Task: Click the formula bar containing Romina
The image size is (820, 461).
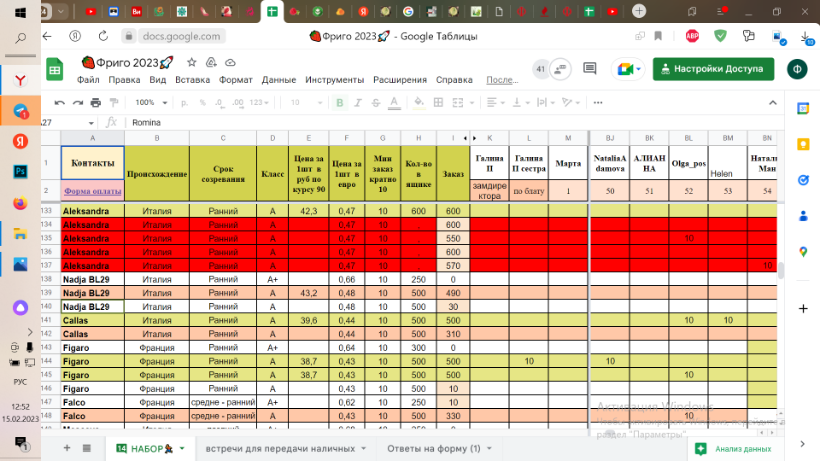Action: [400, 122]
